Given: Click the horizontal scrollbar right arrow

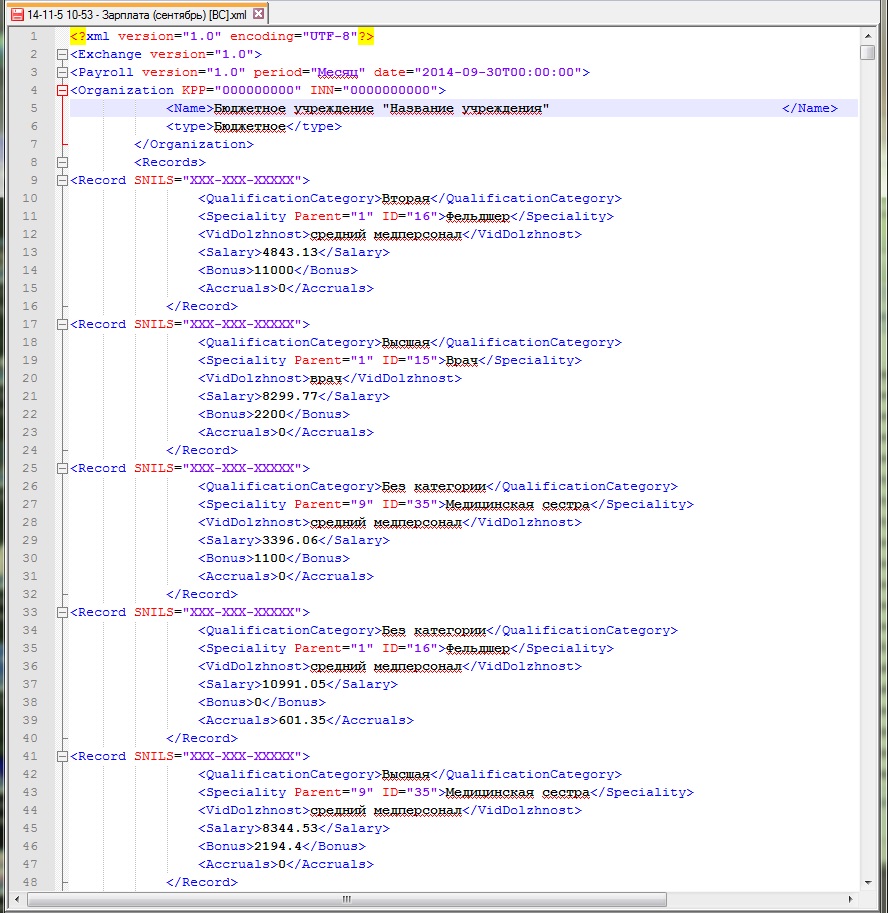Looking at the screenshot, I should click(851, 898).
